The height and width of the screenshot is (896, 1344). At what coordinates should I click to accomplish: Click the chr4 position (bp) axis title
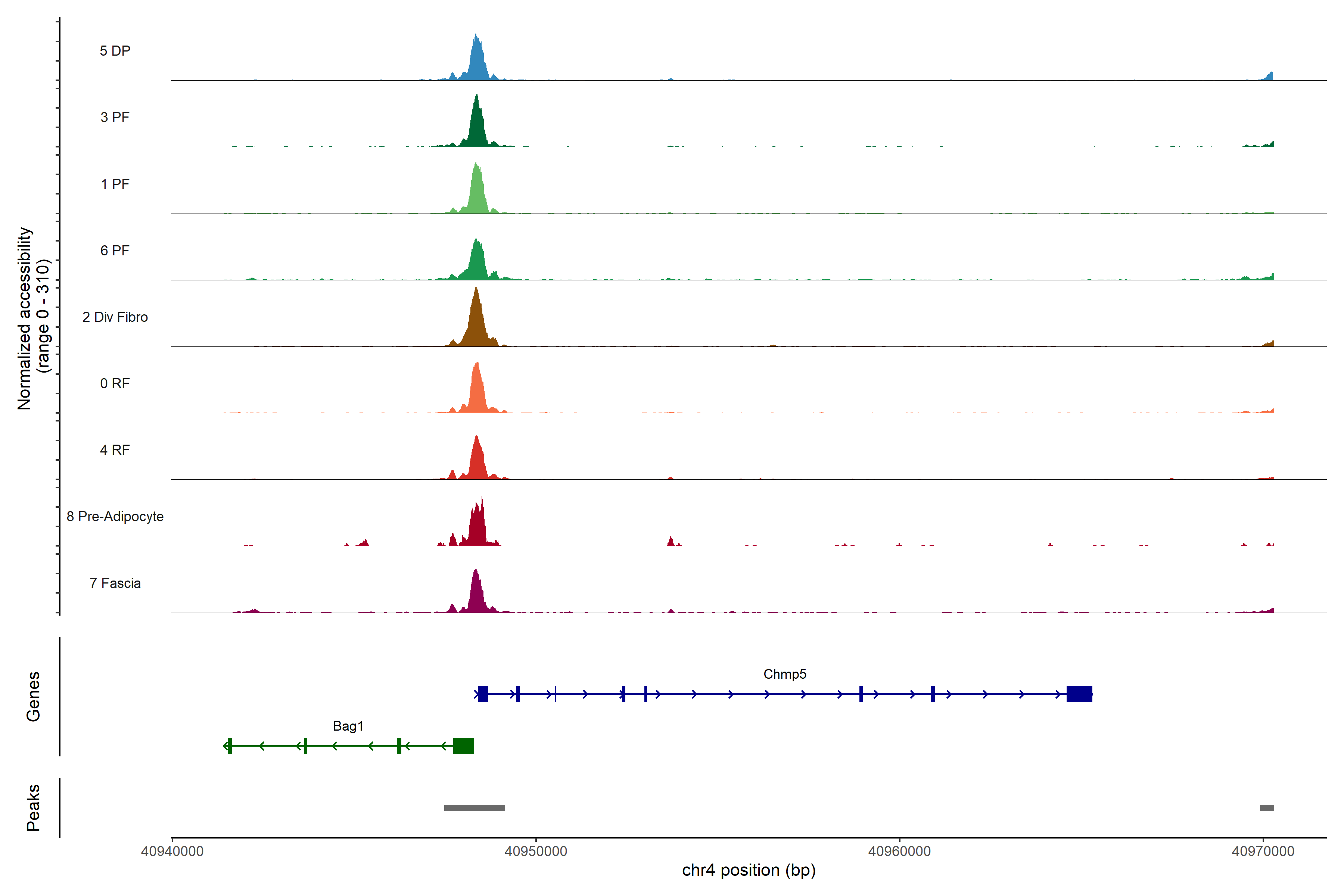tap(749, 871)
